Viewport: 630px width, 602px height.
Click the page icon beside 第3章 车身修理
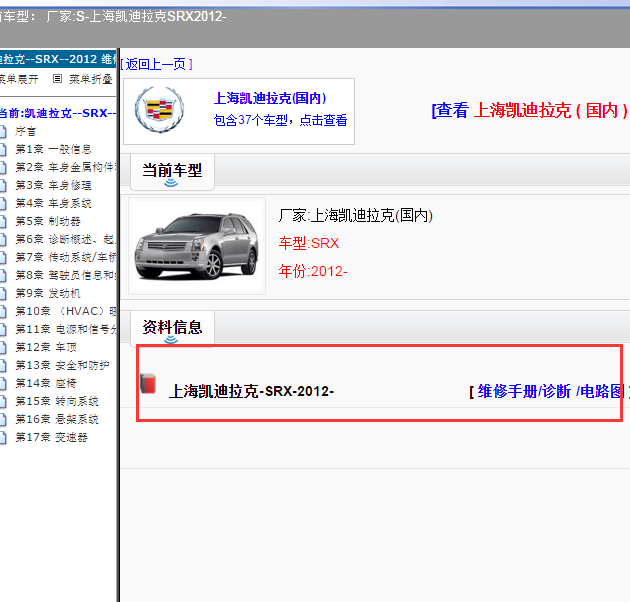coord(3,186)
